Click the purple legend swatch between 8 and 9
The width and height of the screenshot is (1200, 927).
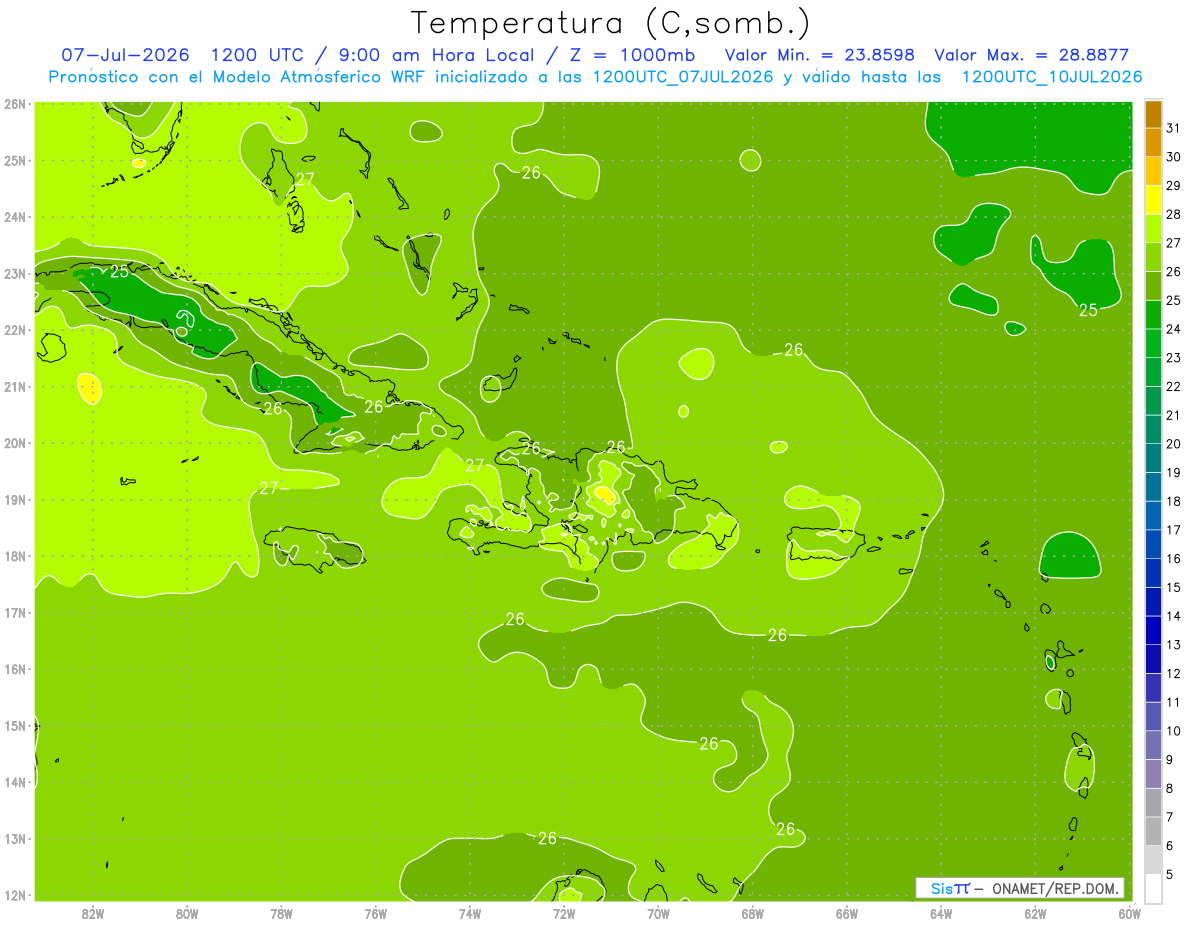point(1153,774)
